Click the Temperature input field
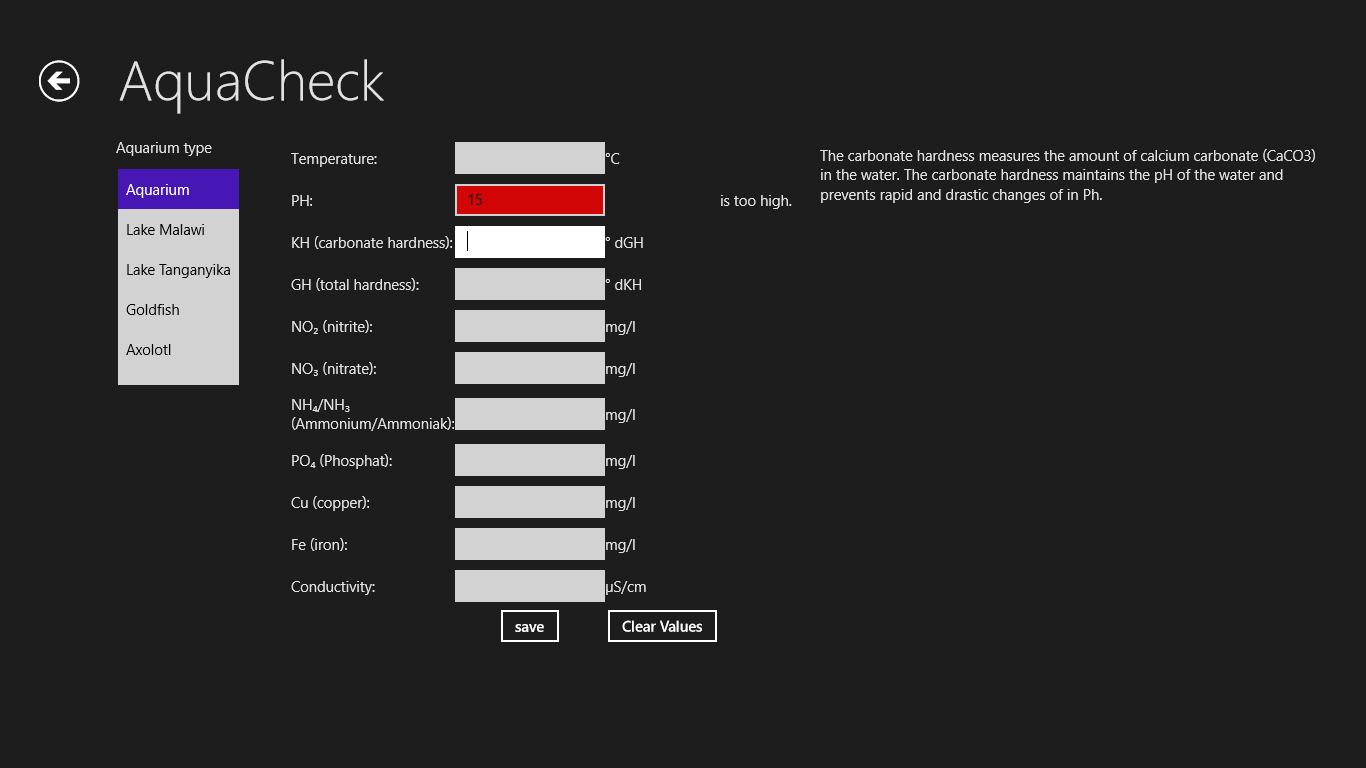The image size is (1366, 768). (529, 158)
